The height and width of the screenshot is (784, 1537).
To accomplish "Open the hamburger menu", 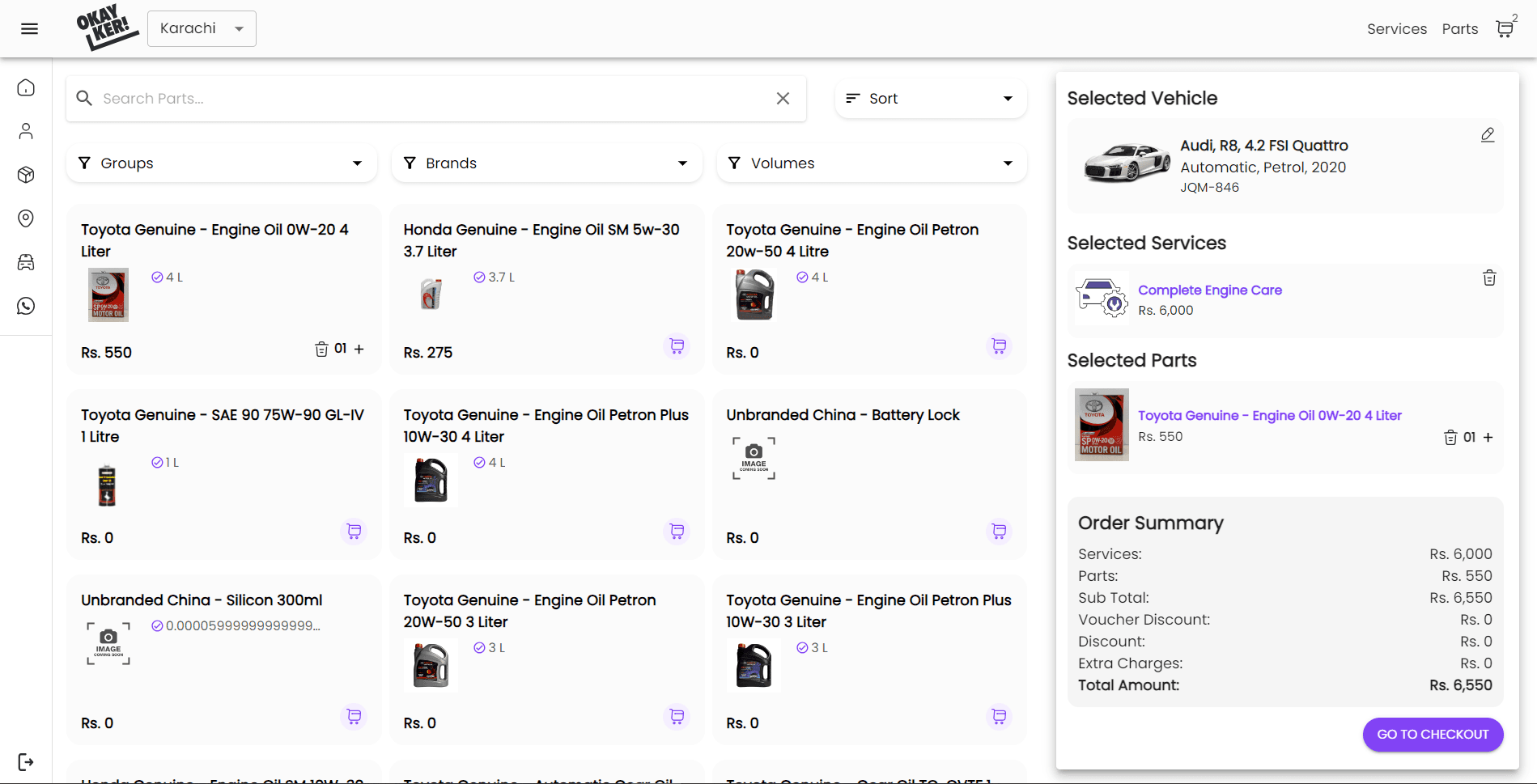I will click(x=29, y=29).
